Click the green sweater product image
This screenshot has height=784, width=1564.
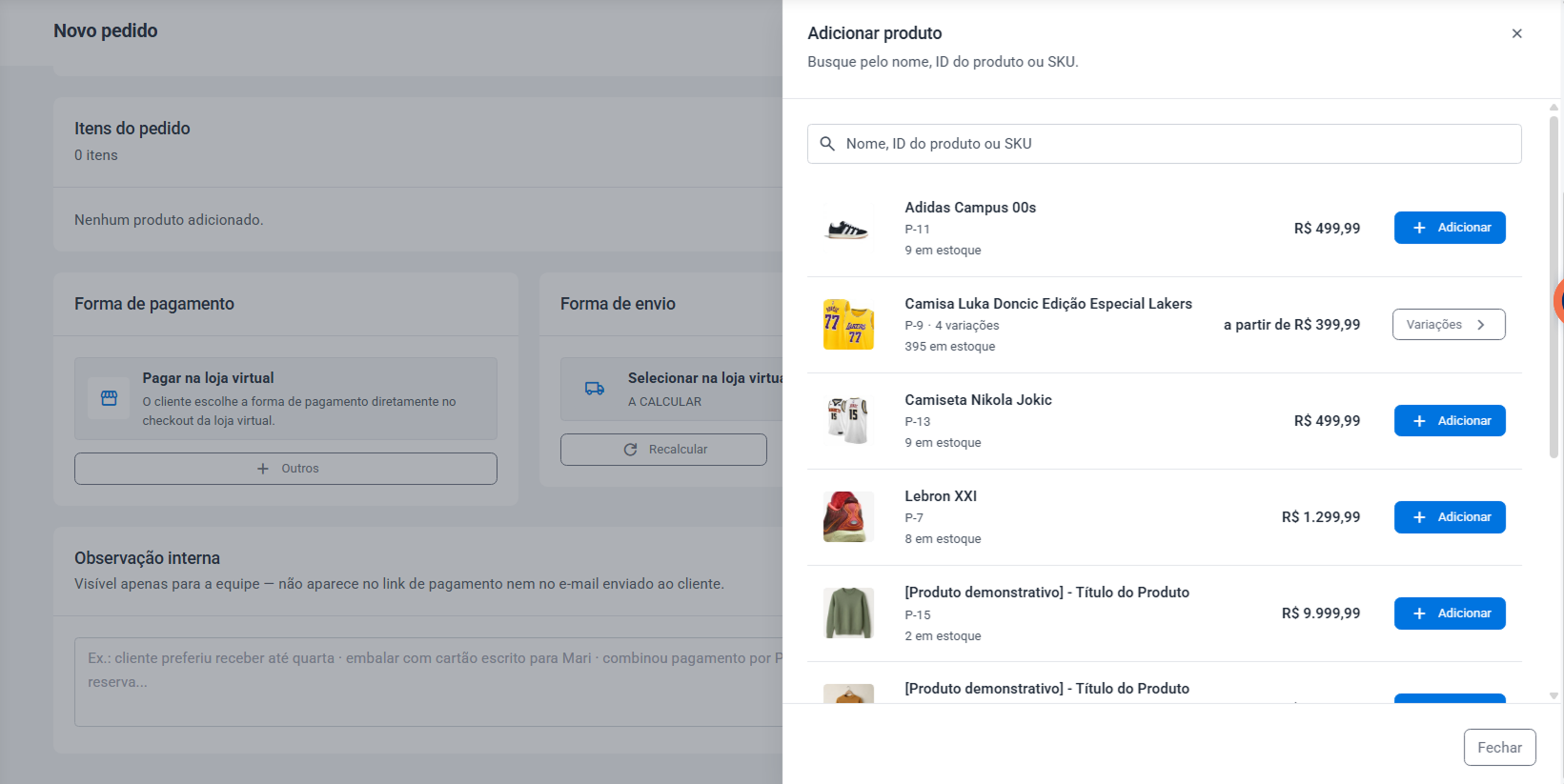[848, 613]
